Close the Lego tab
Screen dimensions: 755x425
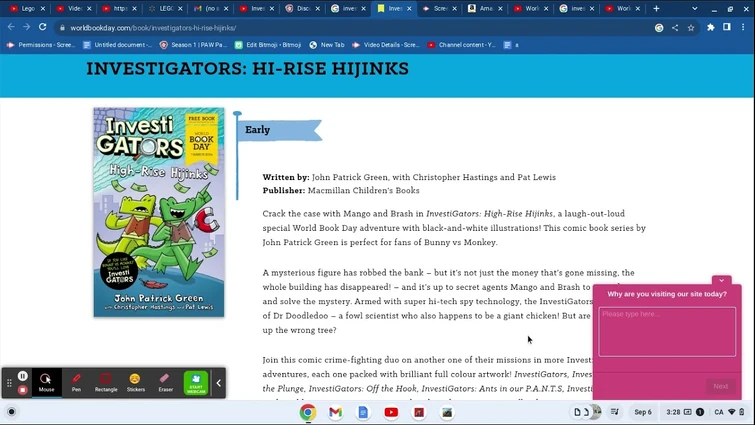click(43, 8)
